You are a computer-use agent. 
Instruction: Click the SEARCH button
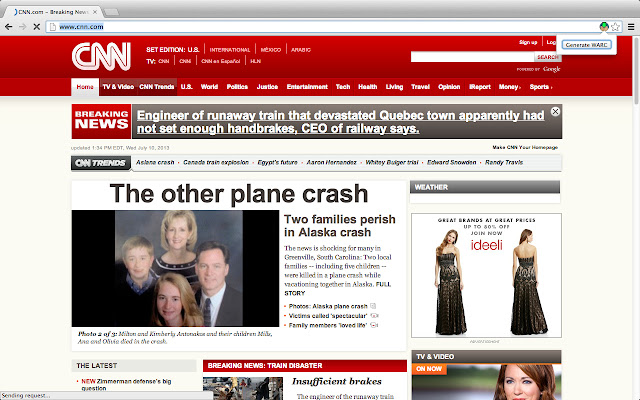pos(548,57)
